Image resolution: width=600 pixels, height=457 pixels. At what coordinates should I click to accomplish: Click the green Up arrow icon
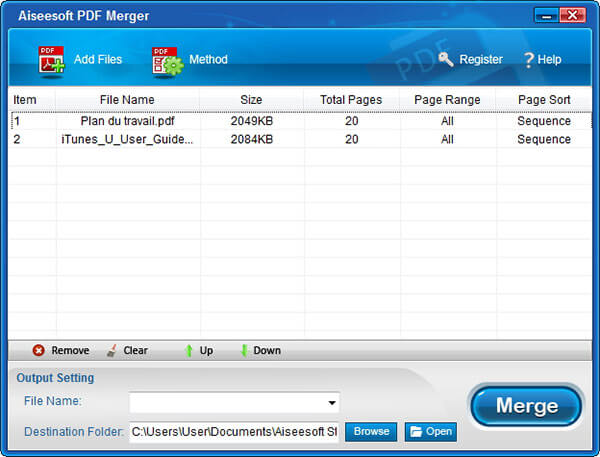point(189,350)
